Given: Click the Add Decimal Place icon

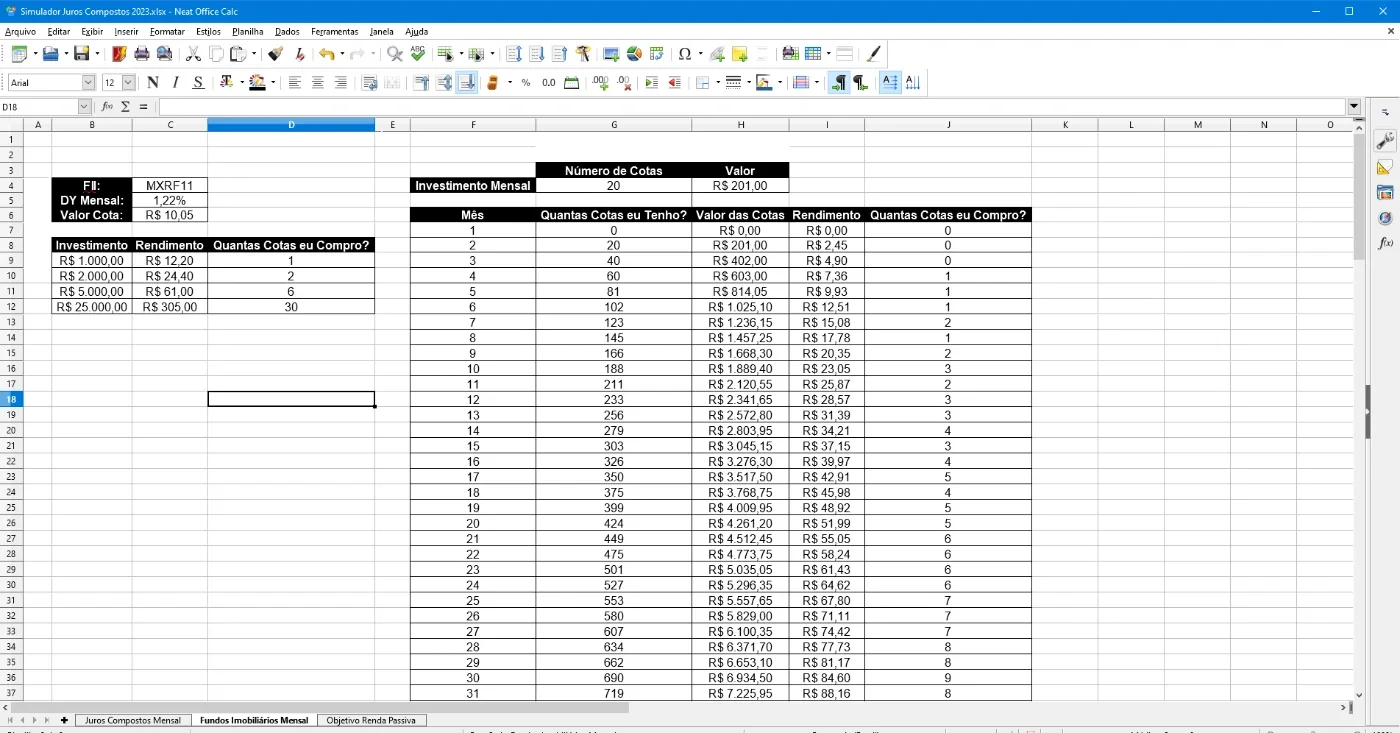Looking at the screenshot, I should coord(600,83).
